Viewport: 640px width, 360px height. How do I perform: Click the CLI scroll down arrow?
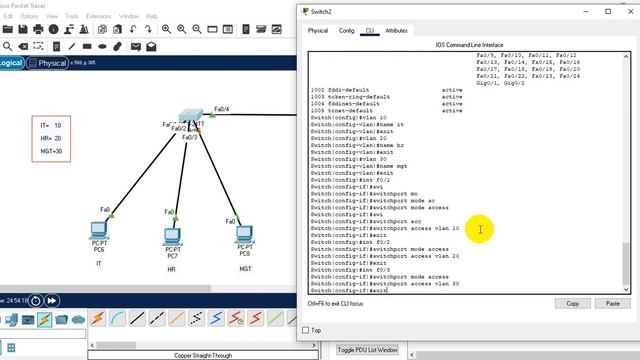pos(626,290)
